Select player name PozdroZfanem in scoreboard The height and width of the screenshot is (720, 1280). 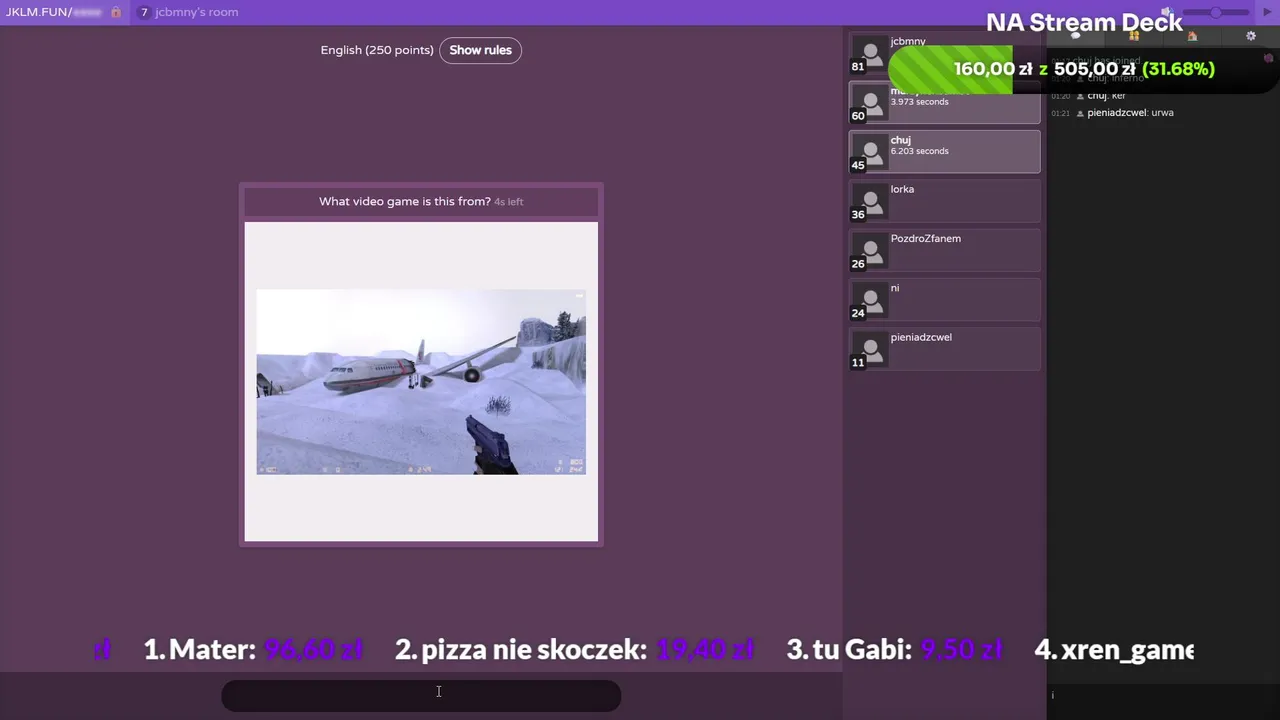(926, 238)
